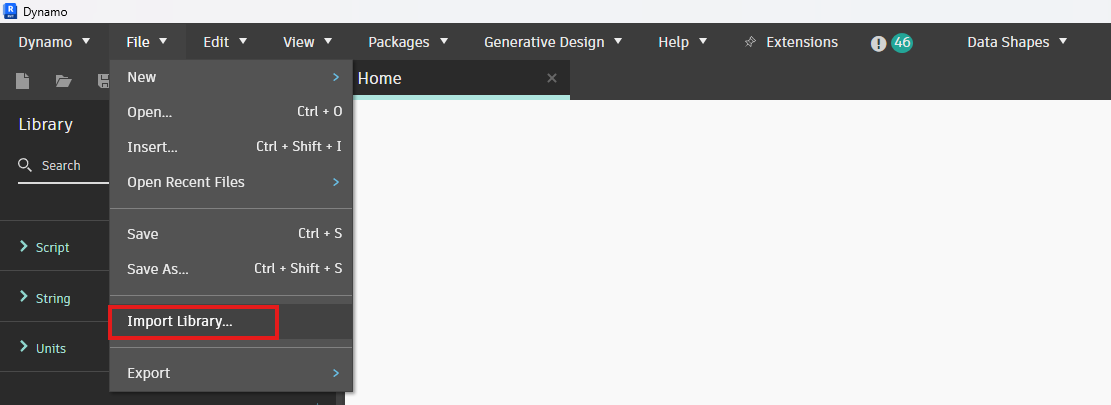
Task: Choose Save As... from the File menu
Action: [232, 269]
